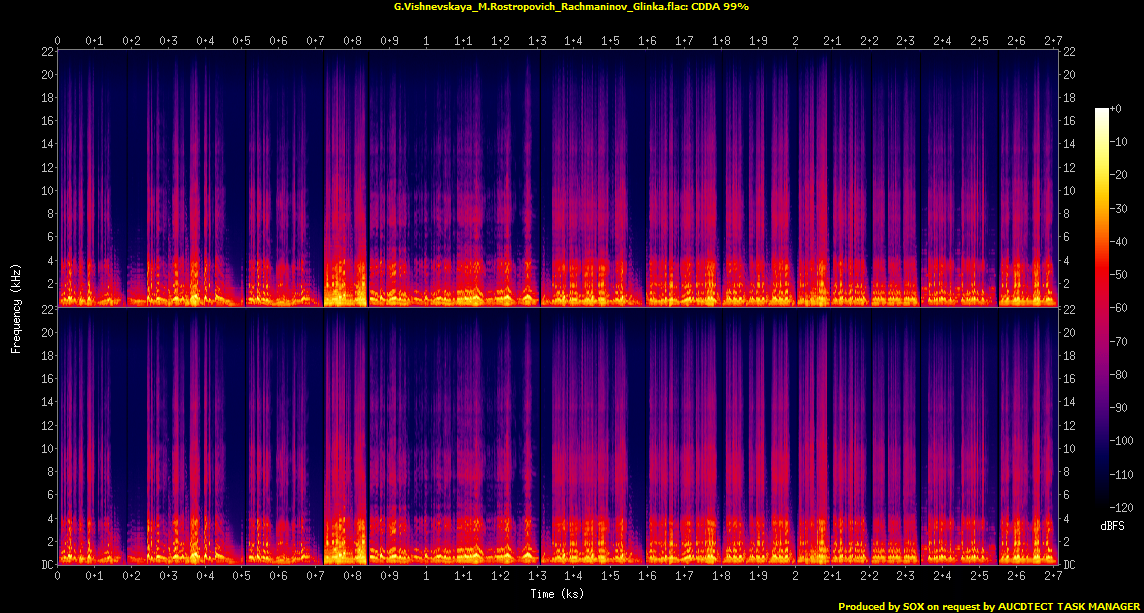Click the '+0' value on the color scale

(1116, 108)
